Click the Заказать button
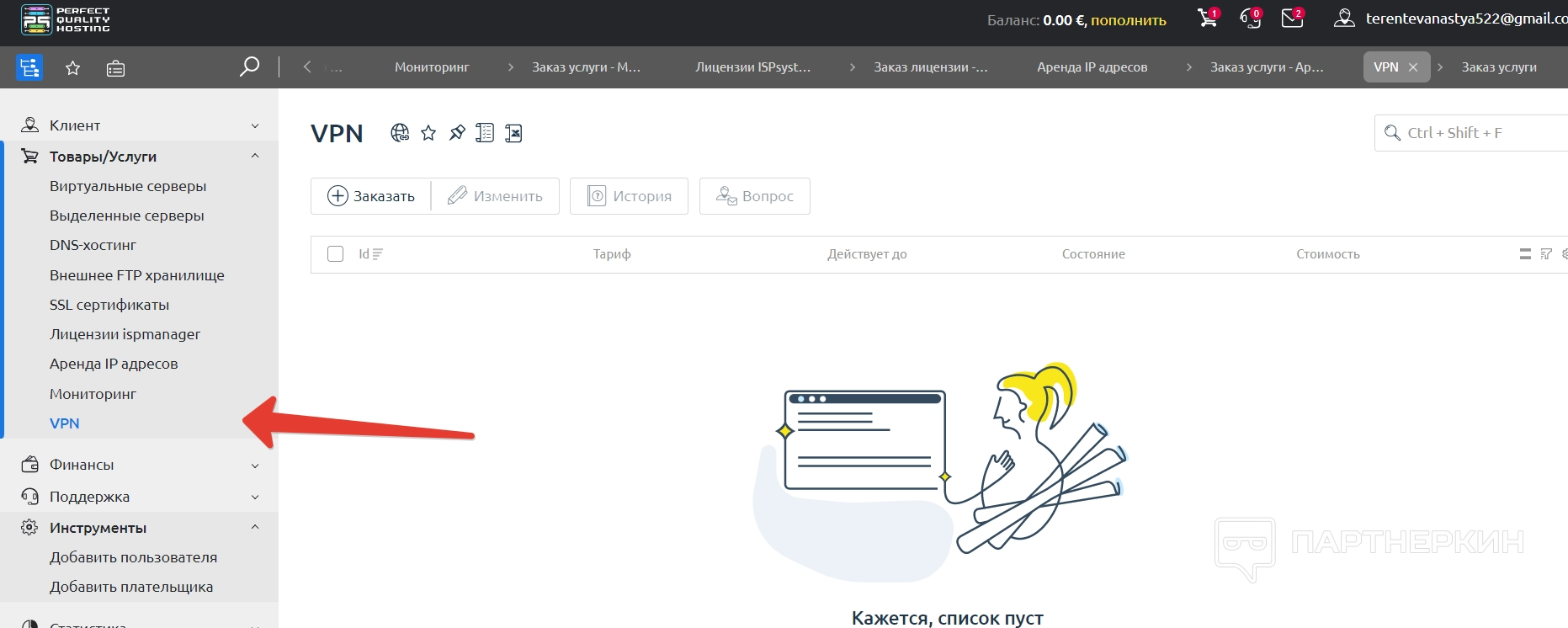 (371, 196)
